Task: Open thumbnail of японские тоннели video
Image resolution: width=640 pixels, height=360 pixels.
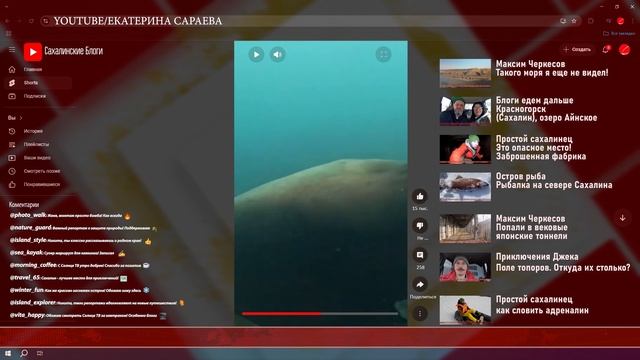Action: [465, 229]
